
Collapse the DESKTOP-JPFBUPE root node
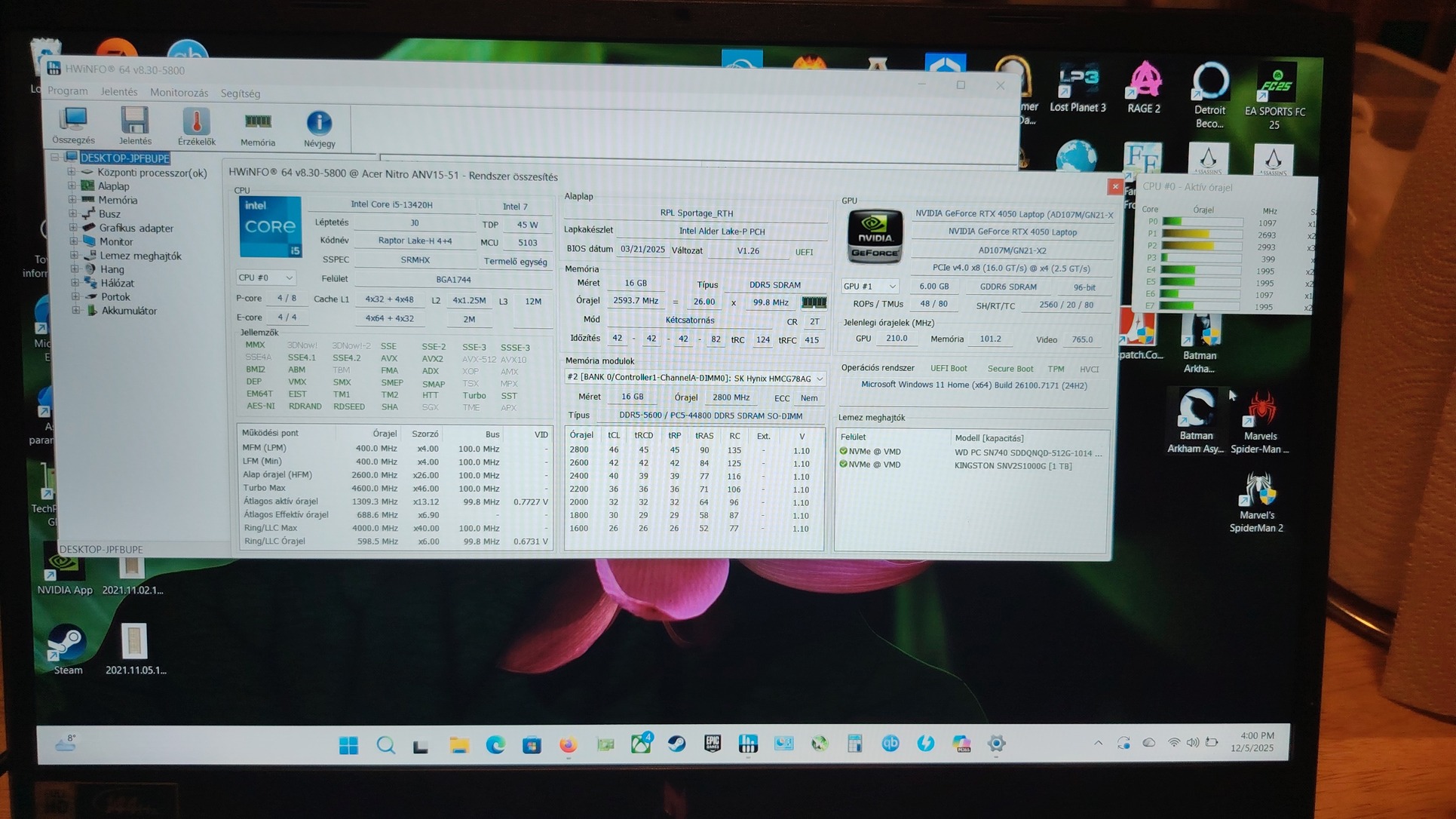coord(54,158)
